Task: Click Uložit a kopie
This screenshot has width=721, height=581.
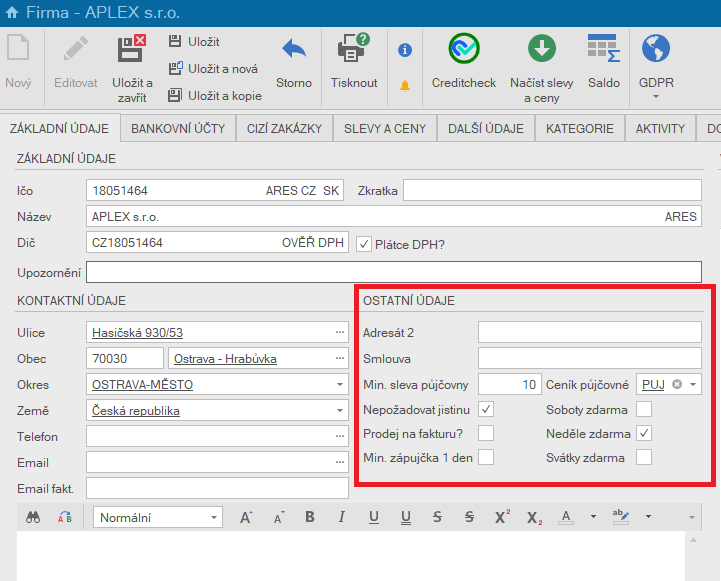Action: pos(215,96)
